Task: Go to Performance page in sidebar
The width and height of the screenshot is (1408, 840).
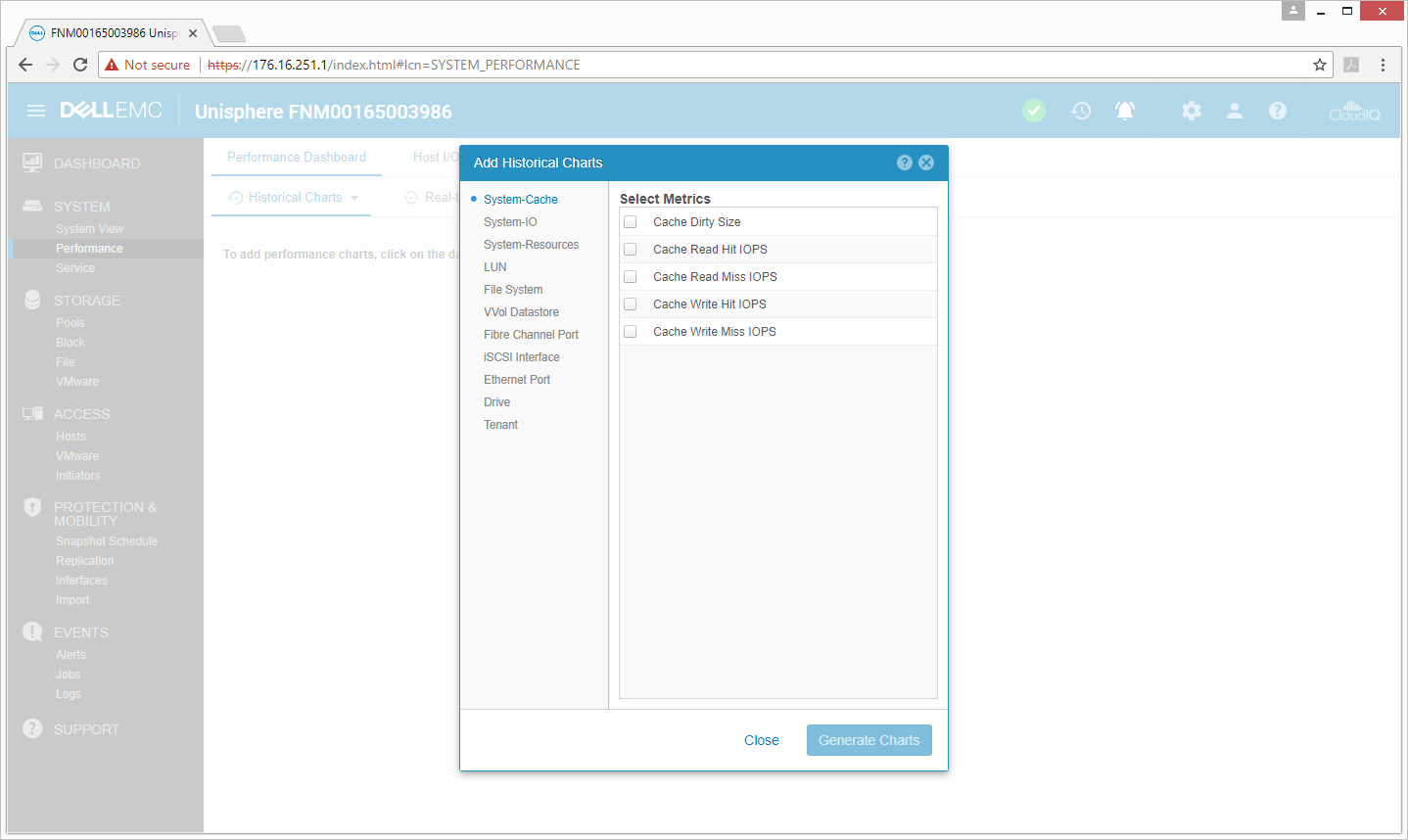Action: [x=89, y=249]
